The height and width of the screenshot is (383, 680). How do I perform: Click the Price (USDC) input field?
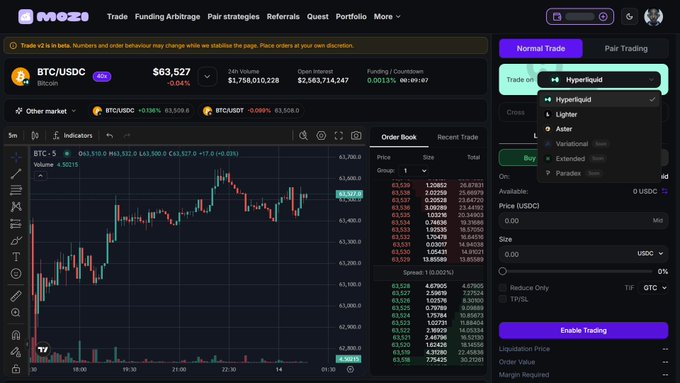583,220
